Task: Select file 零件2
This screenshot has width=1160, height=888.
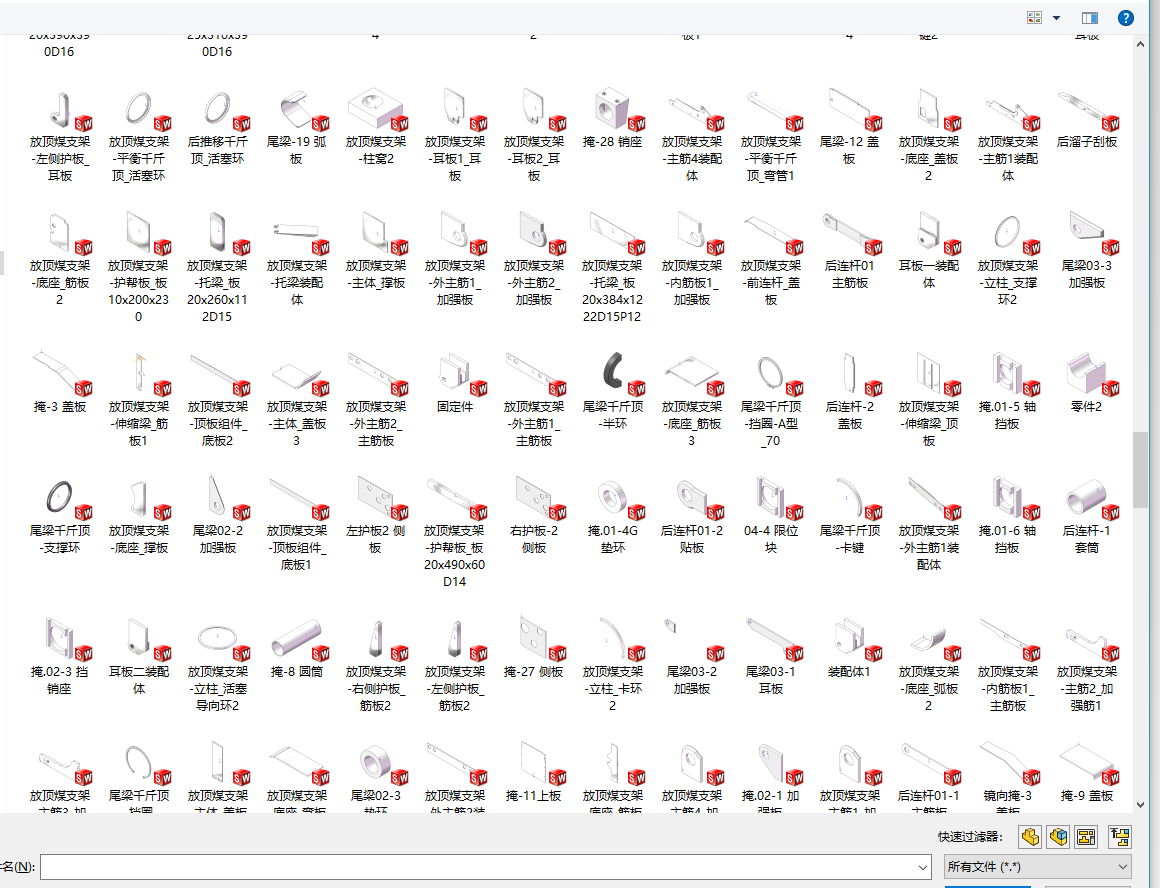Action: click(x=1086, y=383)
